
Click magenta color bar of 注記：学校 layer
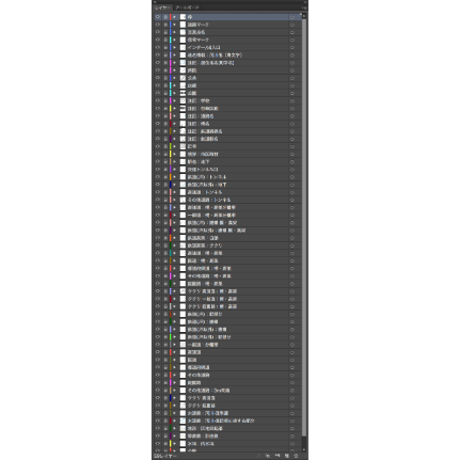(x=170, y=101)
